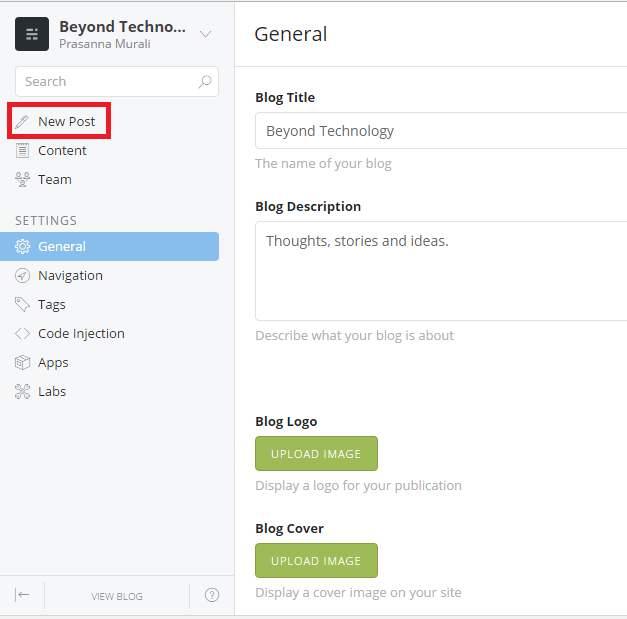This screenshot has width=627, height=619.
Task: Click the Labs experiment icon
Action: pos(22,392)
